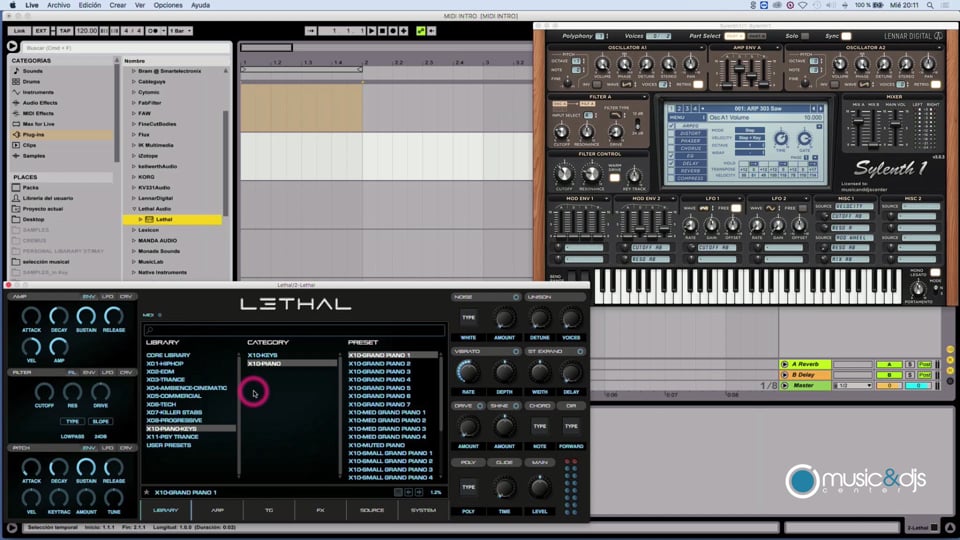Click Lethal filter SLOPE button
The width and height of the screenshot is (960, 540).
[100, 421]
